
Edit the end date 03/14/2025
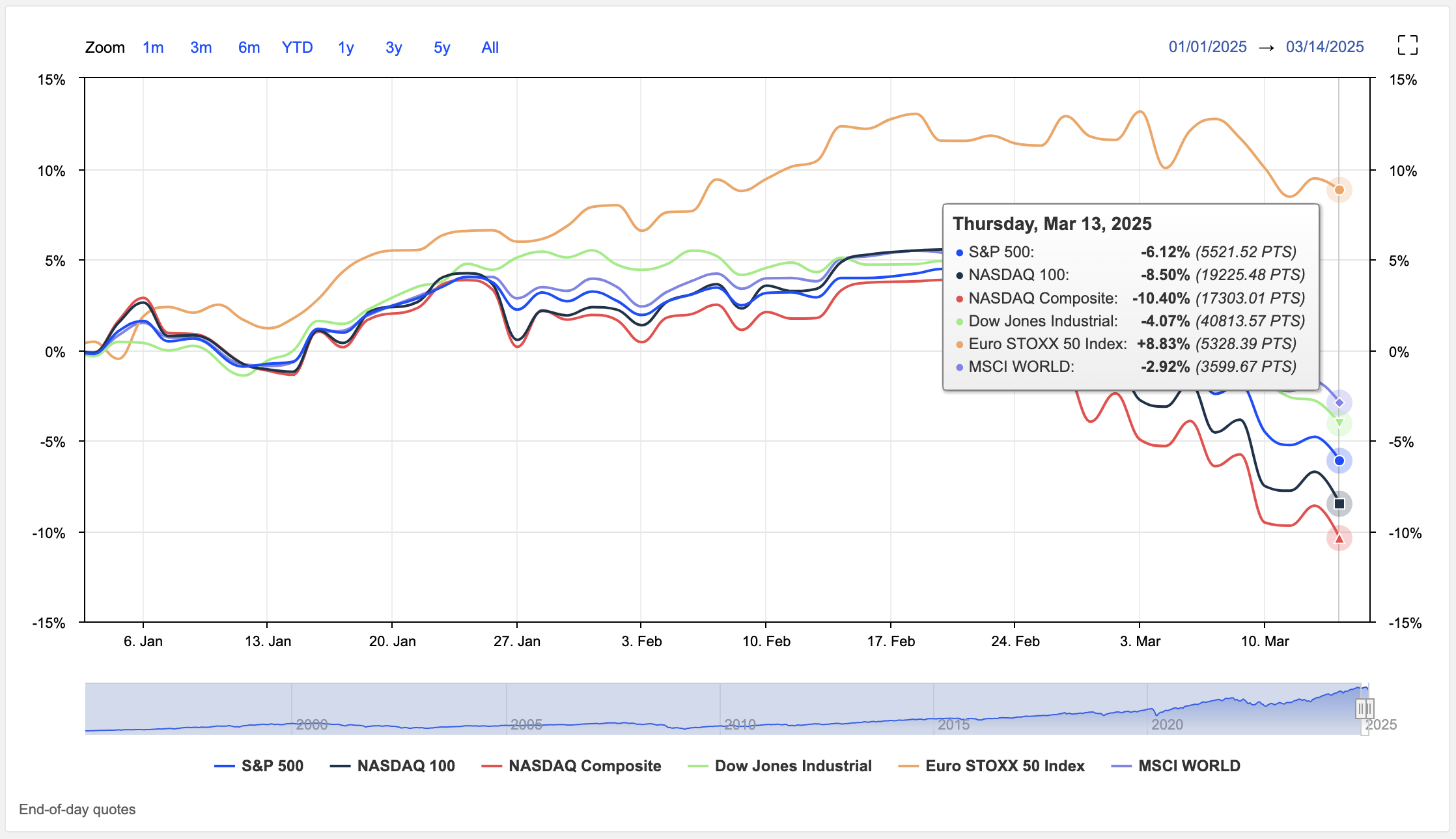click(1325, 47)
